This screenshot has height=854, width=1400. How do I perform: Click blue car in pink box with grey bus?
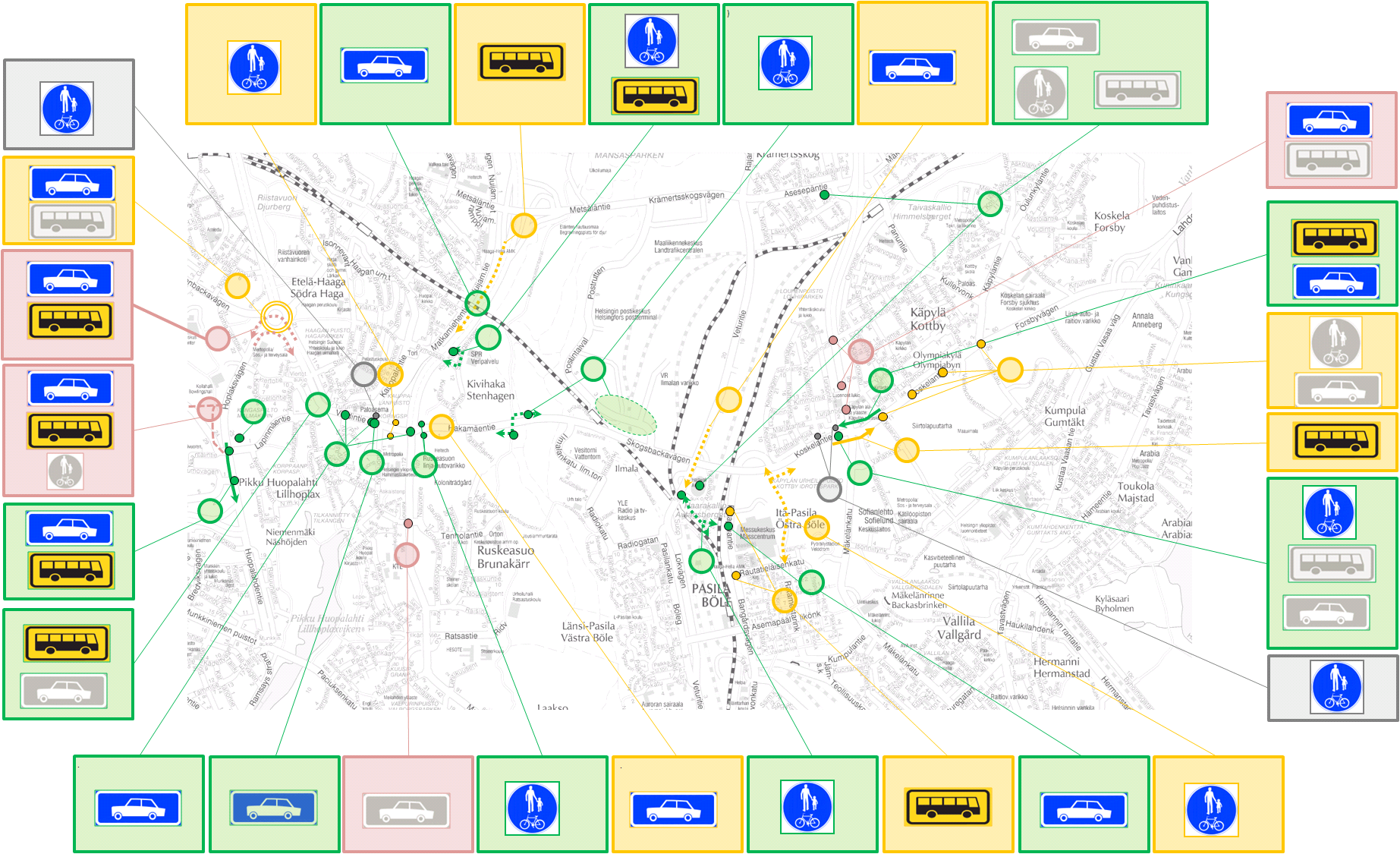[x=1329, y=121]
